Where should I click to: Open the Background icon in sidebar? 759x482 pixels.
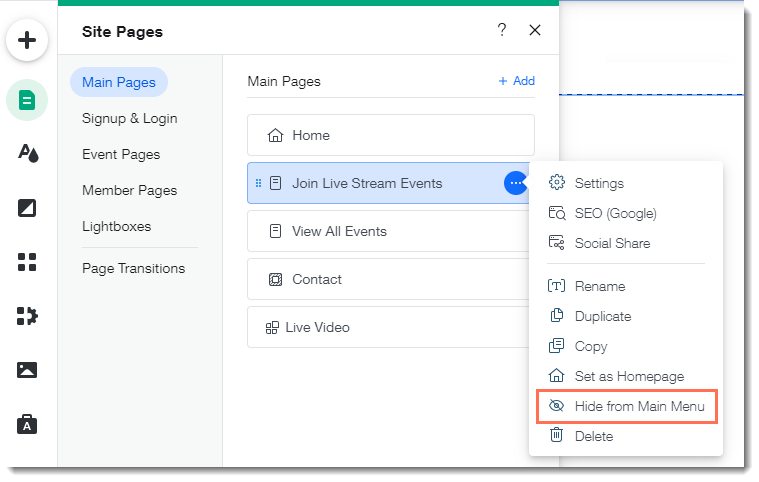(x=27, y=208)
